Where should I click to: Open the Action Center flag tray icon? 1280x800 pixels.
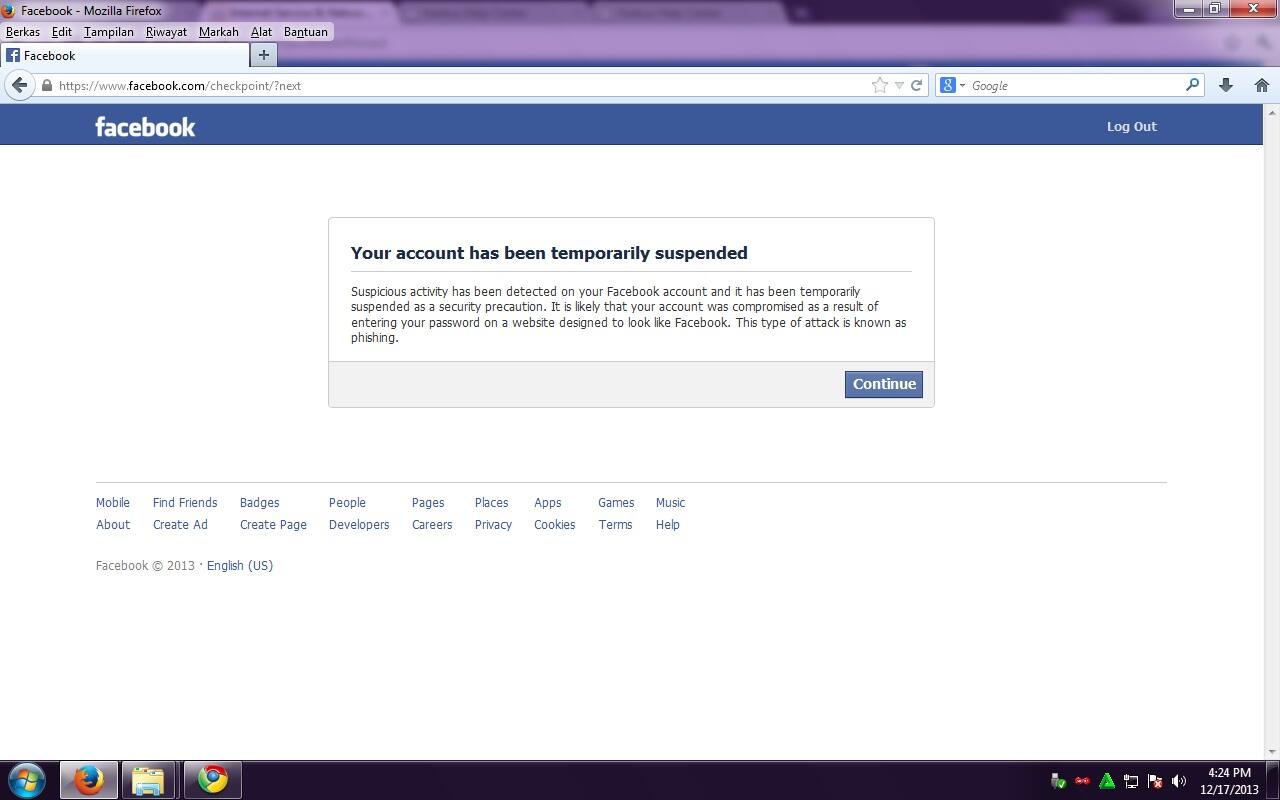tap(1155, 781)
